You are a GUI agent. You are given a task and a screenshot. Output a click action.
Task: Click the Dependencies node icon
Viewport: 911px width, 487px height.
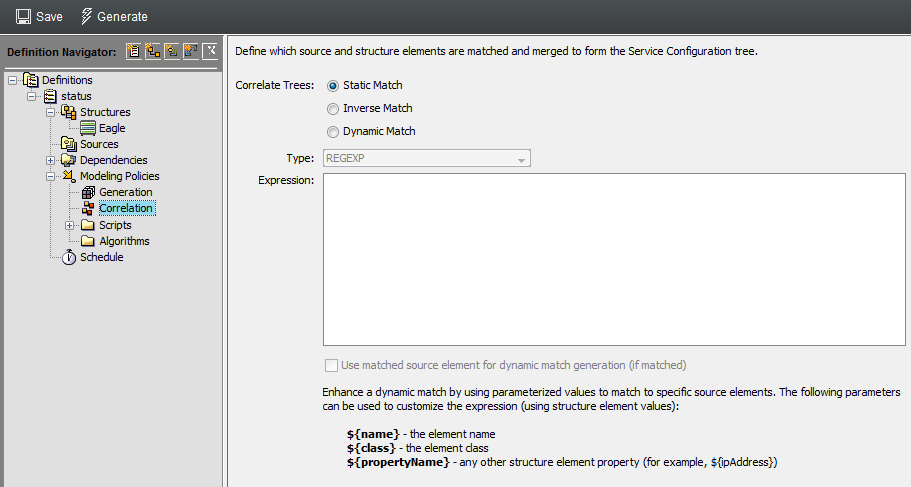point(69,160)
